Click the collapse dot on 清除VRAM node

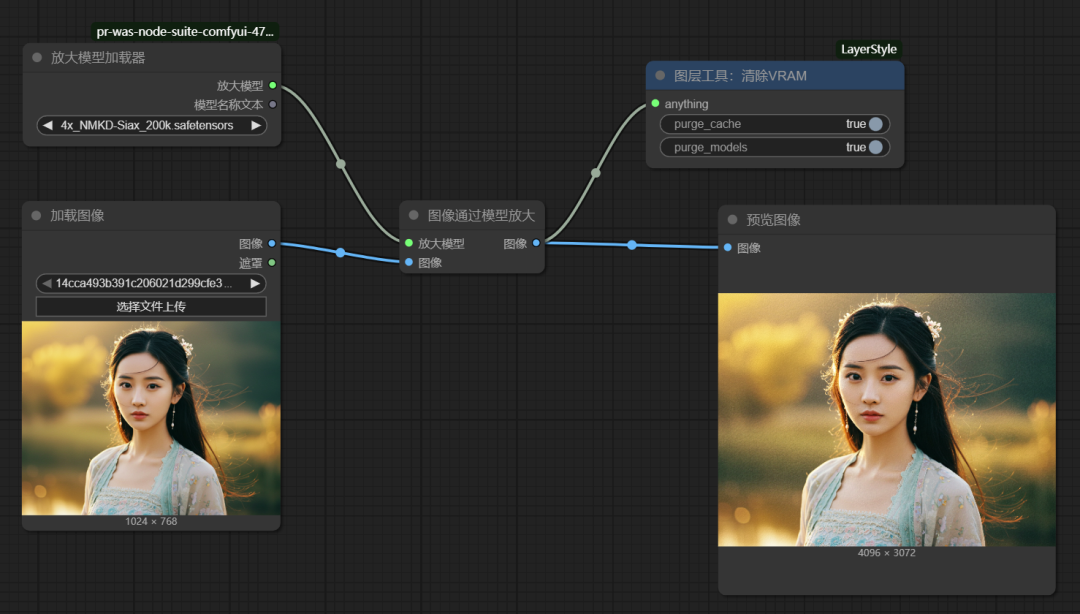tap(659, 75)
